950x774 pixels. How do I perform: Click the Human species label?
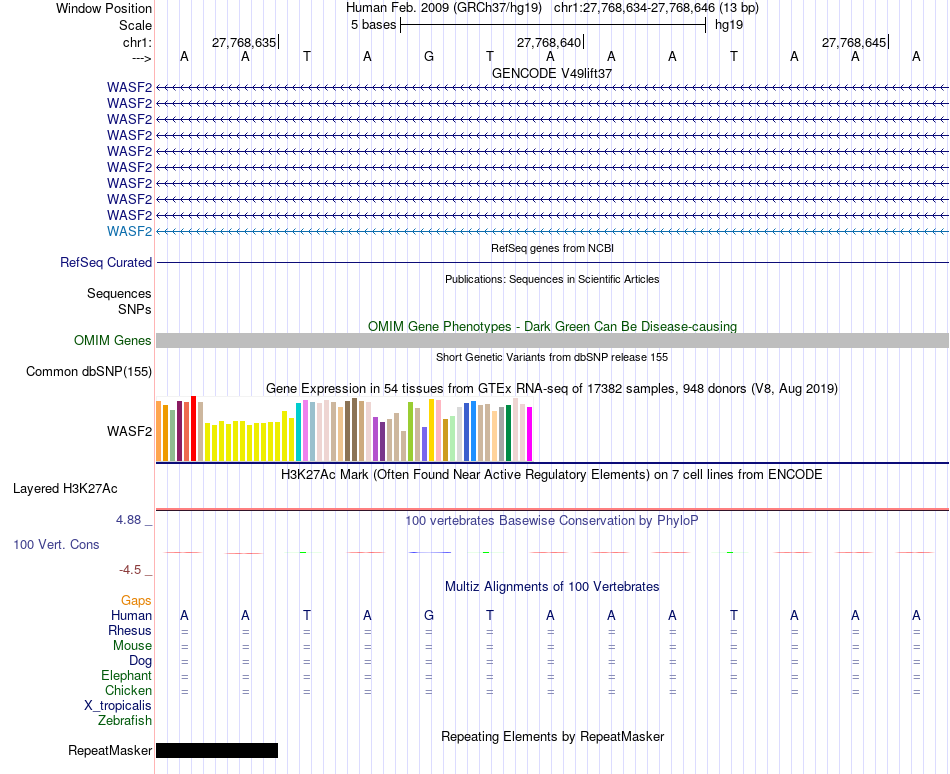[131, 615]
